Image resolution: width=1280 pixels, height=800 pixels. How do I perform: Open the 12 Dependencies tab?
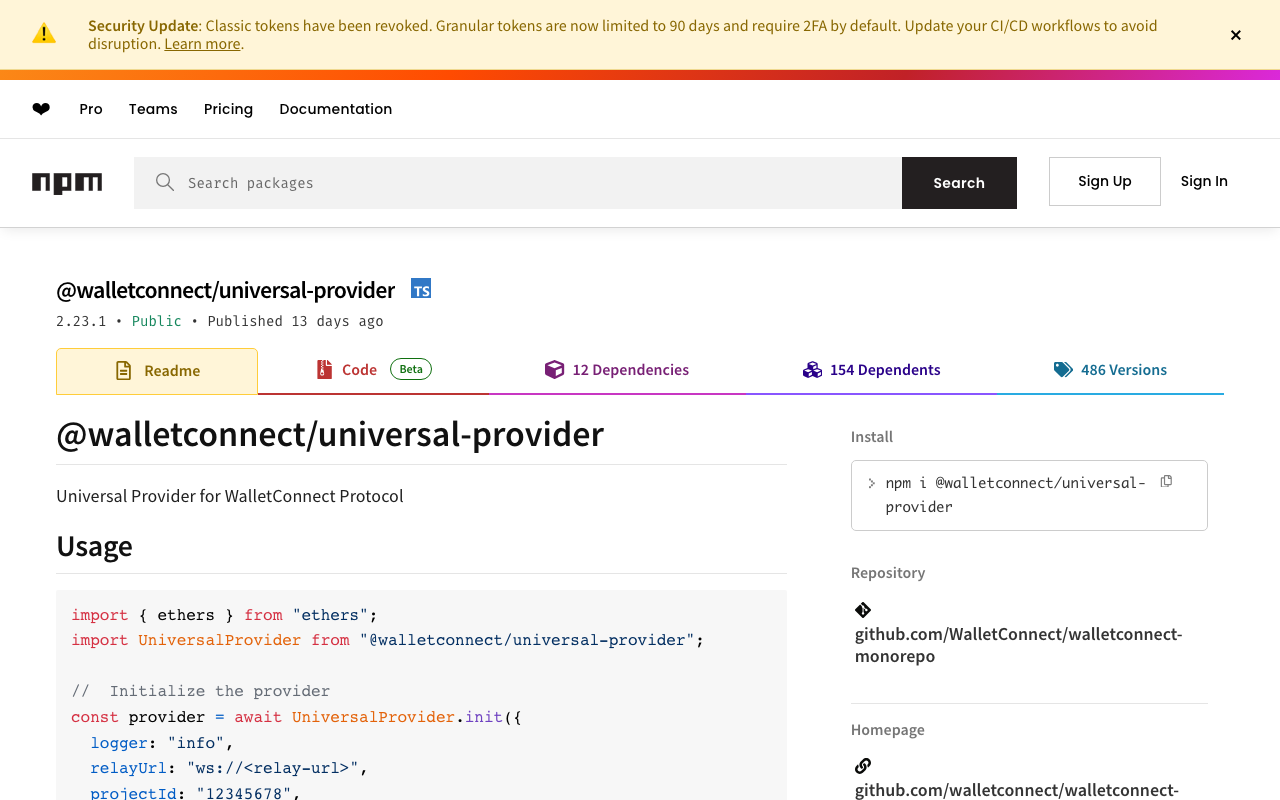point(617,370)
